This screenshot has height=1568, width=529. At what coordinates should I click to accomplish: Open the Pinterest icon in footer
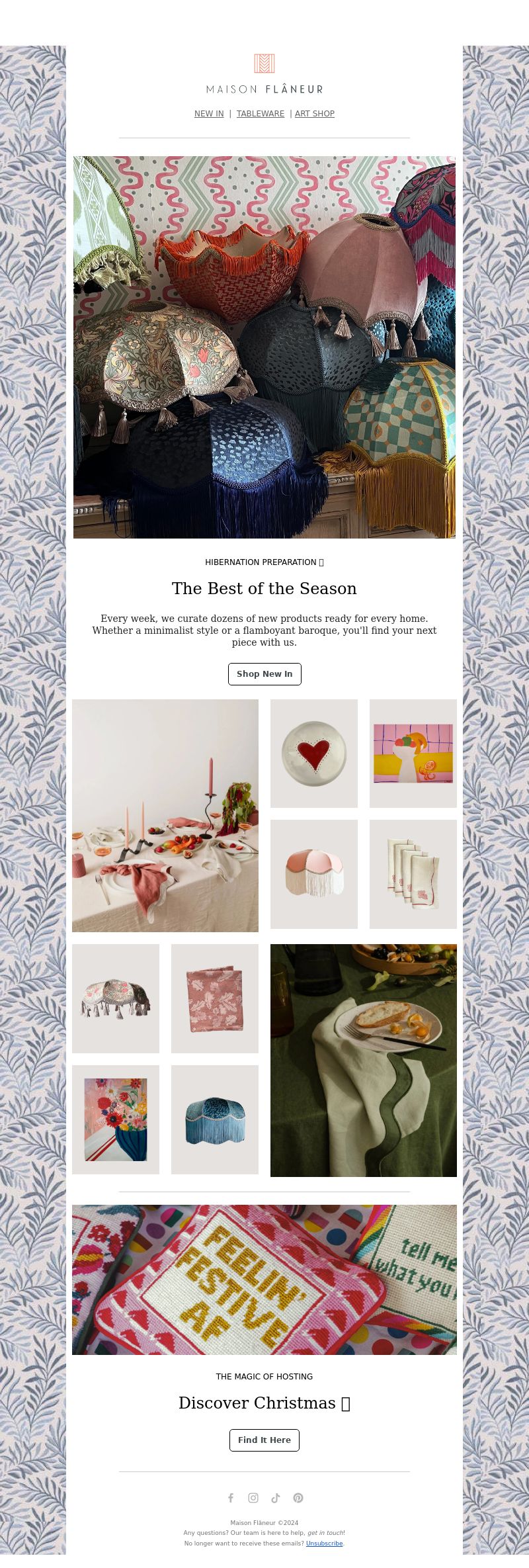[x=298, y=1498]
